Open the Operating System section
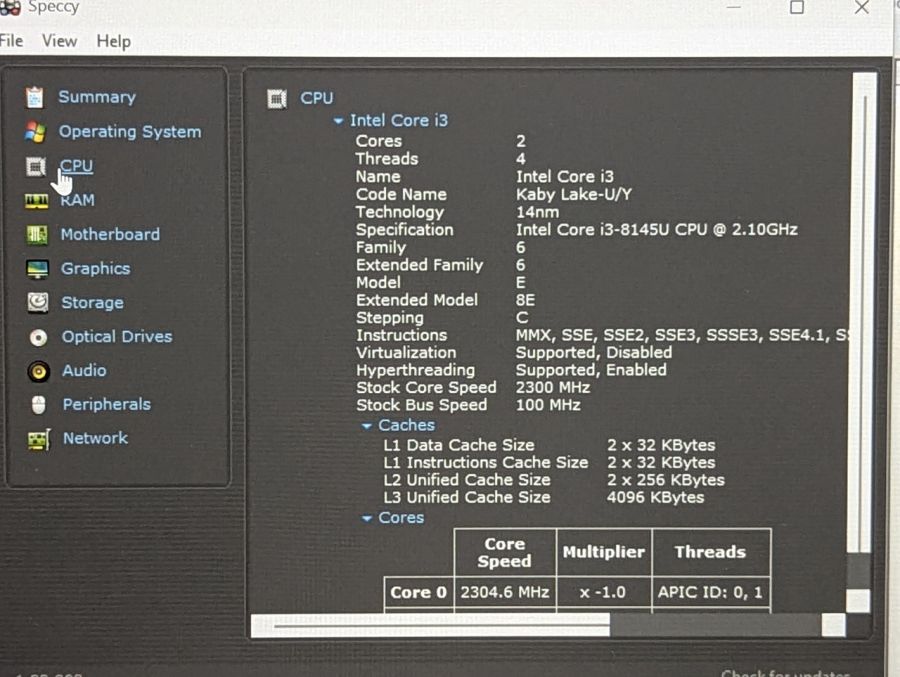This screenshot has width=900, height=677. coord(130,131)
